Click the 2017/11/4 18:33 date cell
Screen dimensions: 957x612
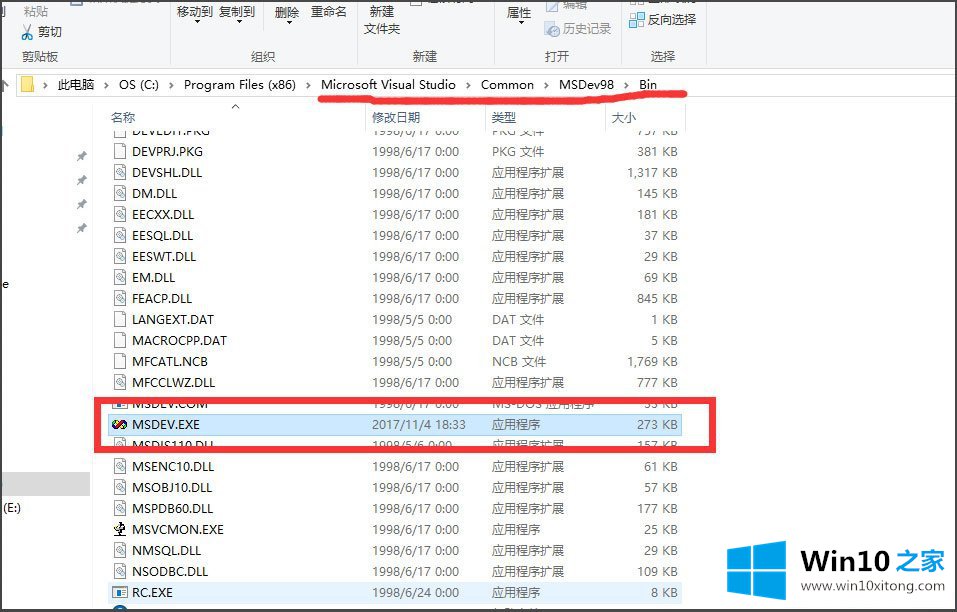[419, 425]
